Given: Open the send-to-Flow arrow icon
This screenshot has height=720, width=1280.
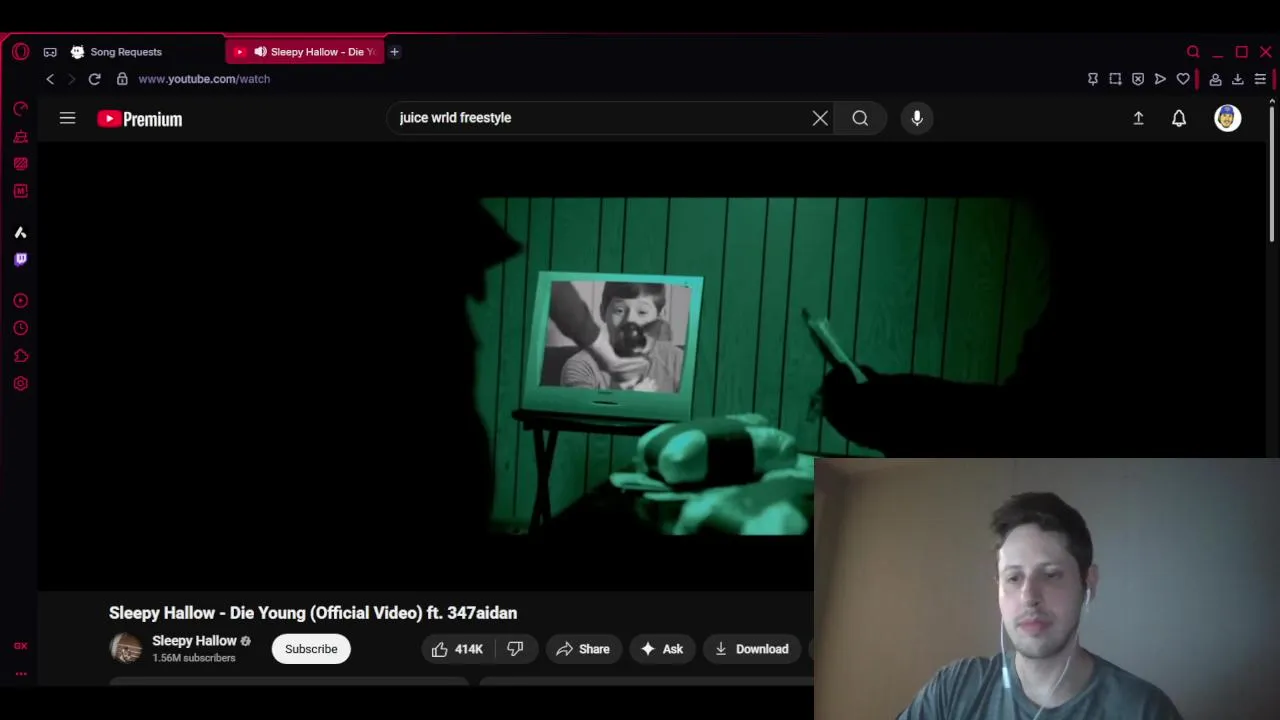Looking at the screenshot, I should click(x=1160, y=79).
